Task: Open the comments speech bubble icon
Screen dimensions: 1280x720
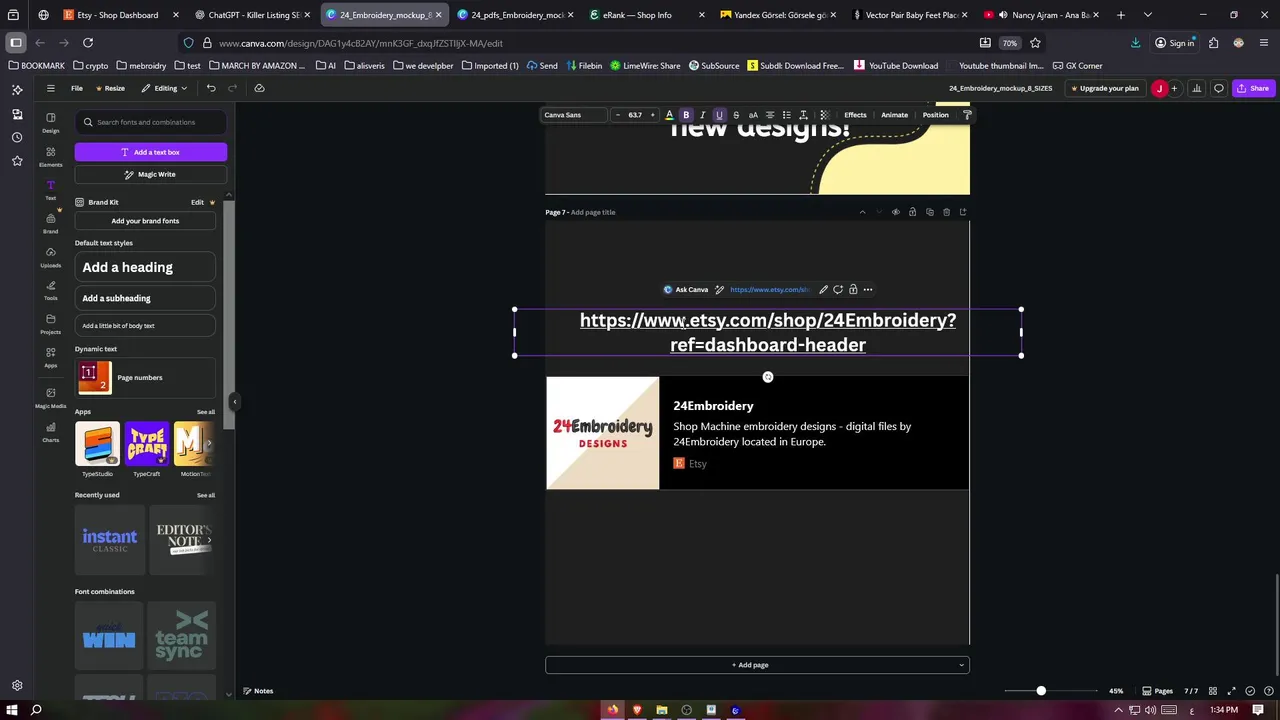Action: click(x=1218, y=88)
